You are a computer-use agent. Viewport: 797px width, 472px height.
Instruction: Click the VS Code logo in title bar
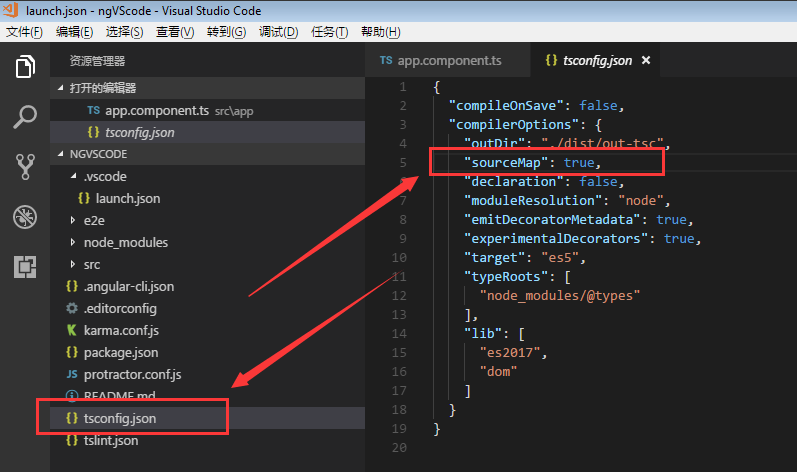pyautogui.click(x=11, y=10)
